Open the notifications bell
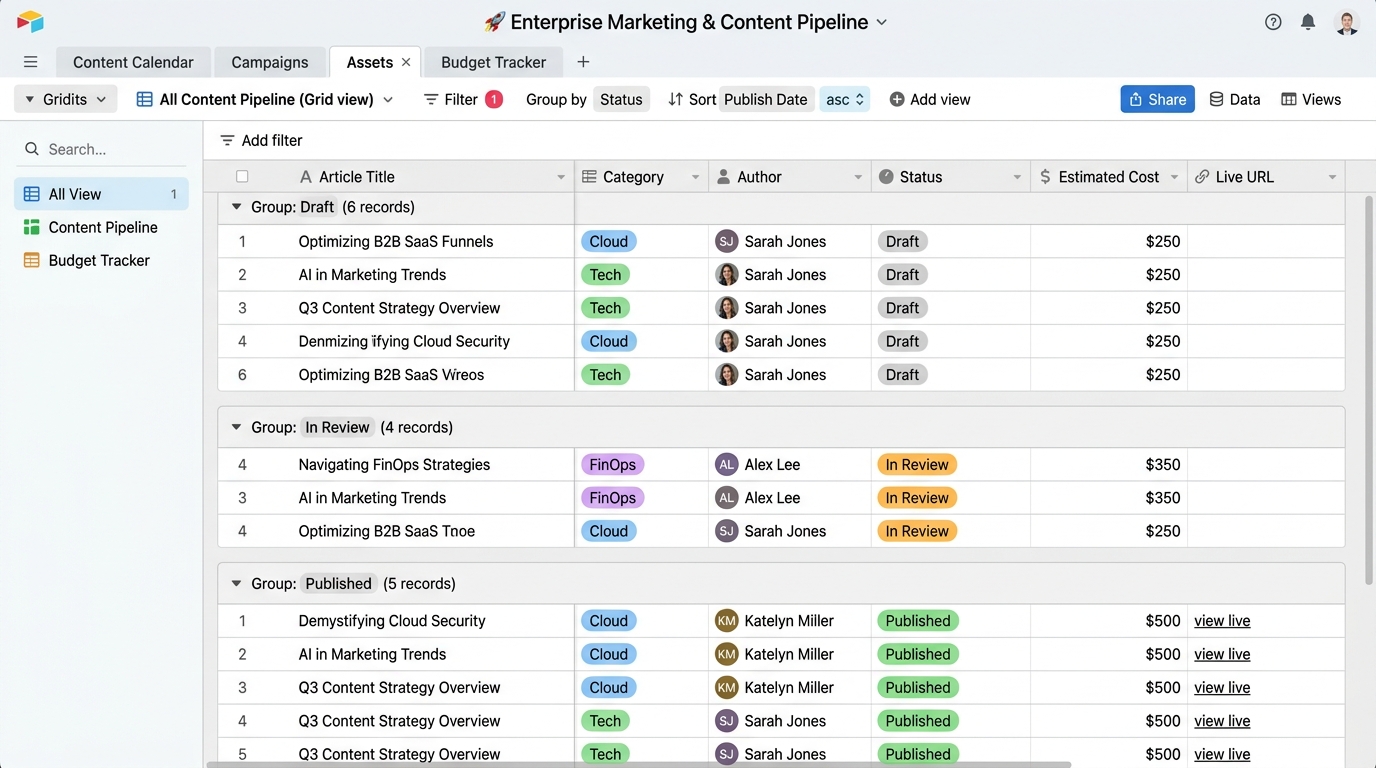Image resolution: width=1376 pixels, height=768 pixels. 1308,22
